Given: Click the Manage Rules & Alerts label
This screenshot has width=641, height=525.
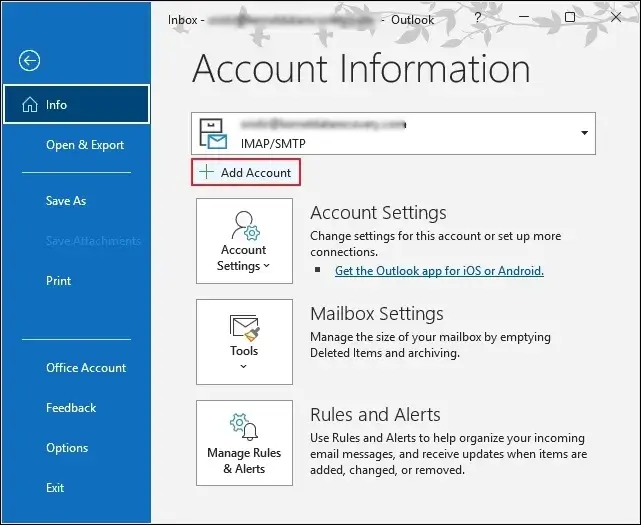Looking at the screenshot, I should point(244,461).
